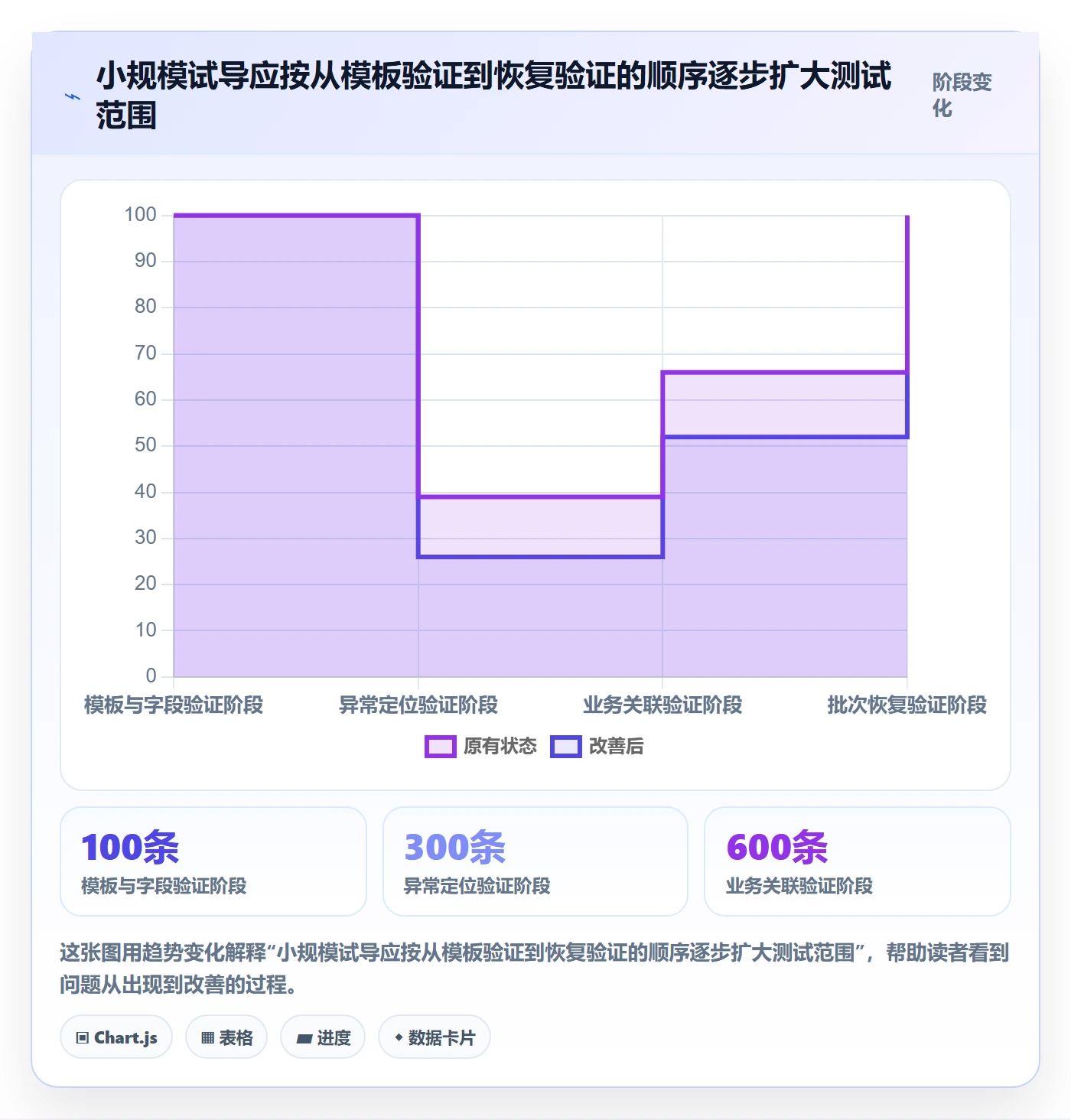Click x-axis label 模板与字段验证阶段
The image size is (1071, 1120).
(174, 705)
